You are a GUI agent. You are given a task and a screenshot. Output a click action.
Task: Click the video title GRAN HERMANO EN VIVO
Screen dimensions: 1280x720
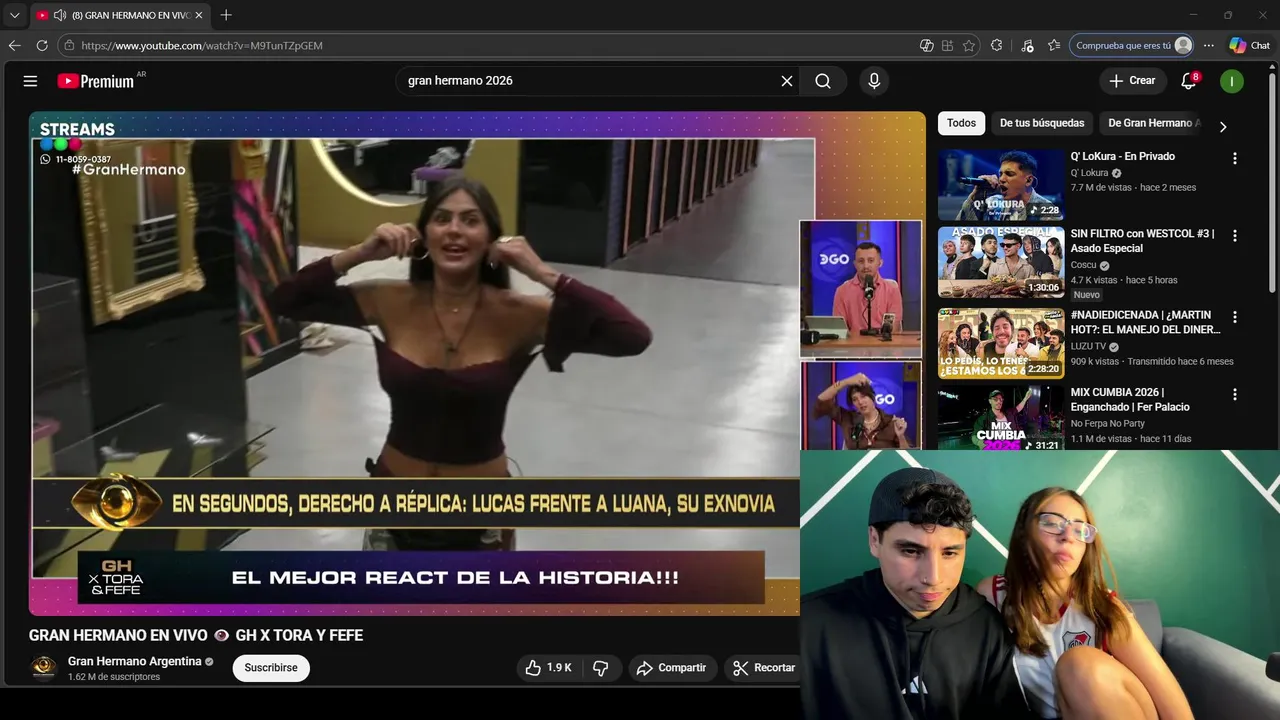[x=196, y=635]
